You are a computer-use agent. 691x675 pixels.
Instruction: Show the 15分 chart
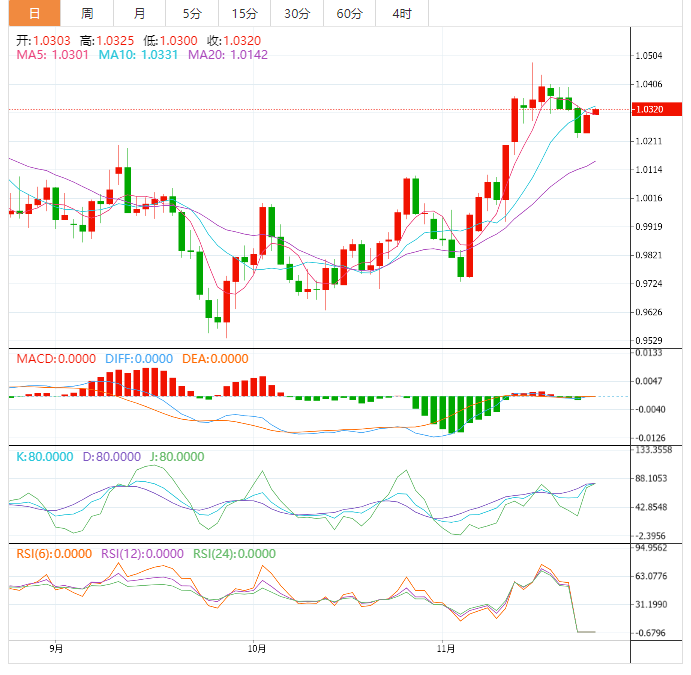(x=243, y=13)
